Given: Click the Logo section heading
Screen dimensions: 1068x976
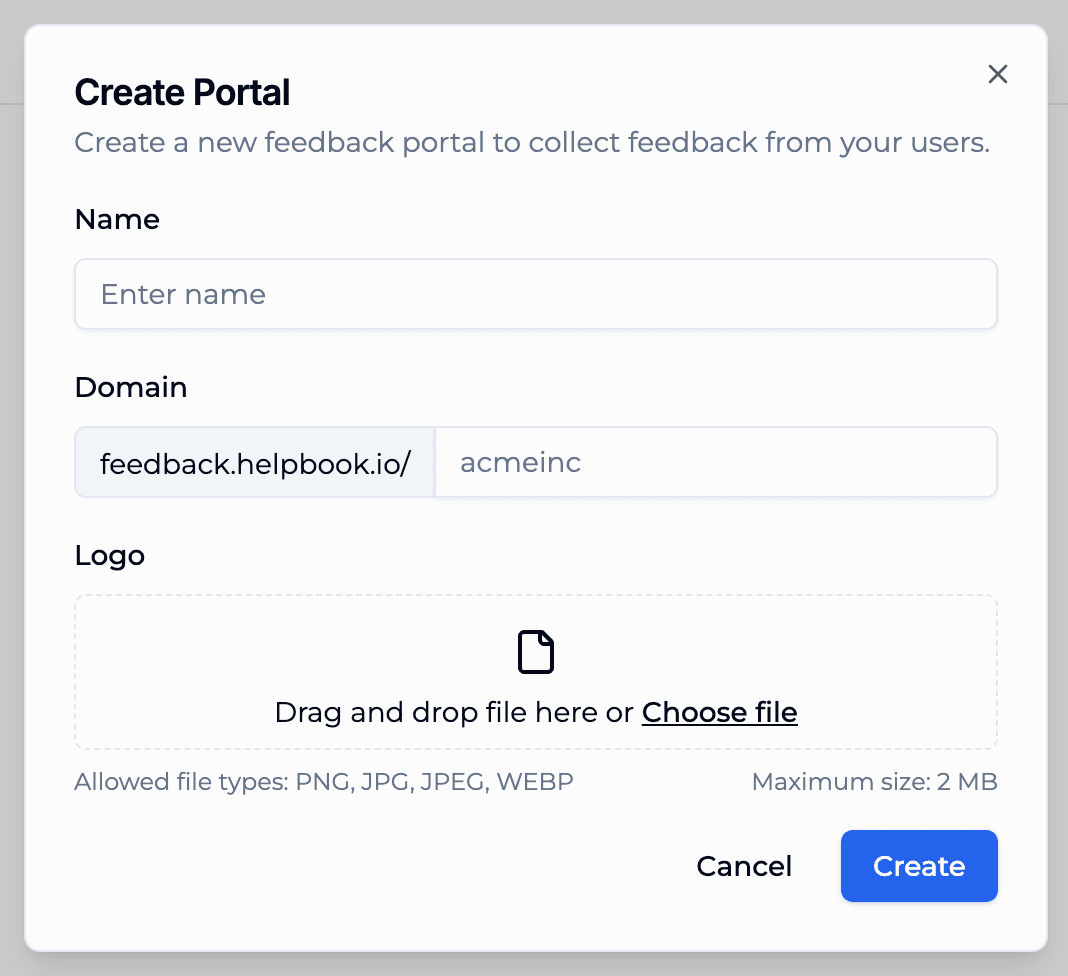Looking at the screenshot, I should point(110,556).
